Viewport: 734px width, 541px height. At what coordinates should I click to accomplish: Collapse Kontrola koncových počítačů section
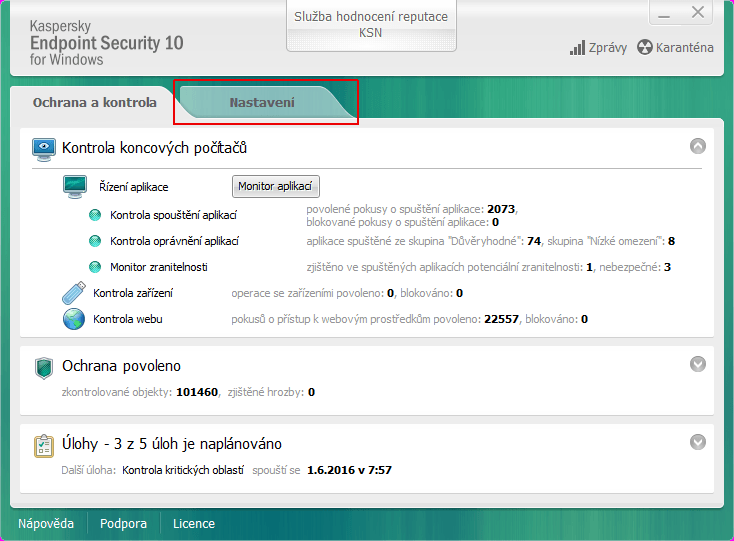[697, 146]
